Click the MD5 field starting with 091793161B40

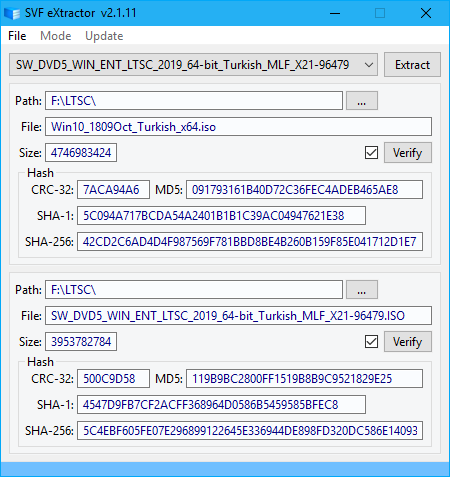pyautogui.click(x=304, y=190)
